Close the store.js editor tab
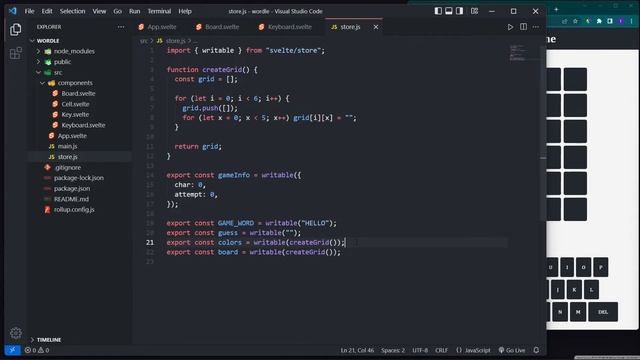 point(376,27)
